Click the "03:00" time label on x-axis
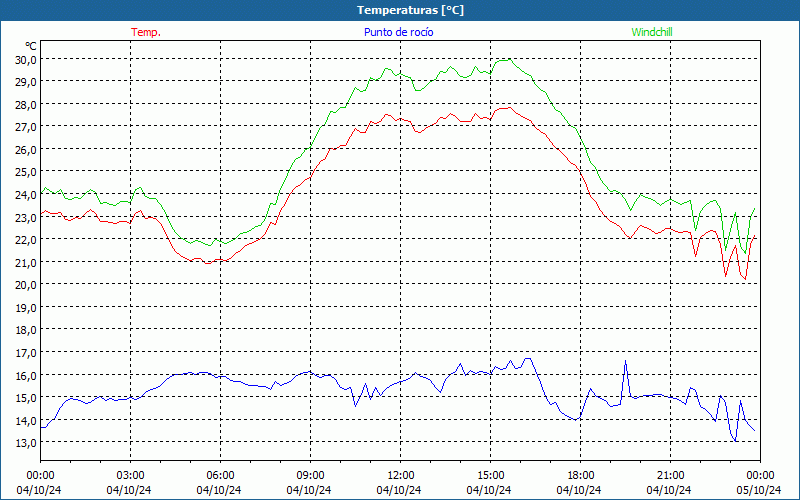 [x=130, y=476]
